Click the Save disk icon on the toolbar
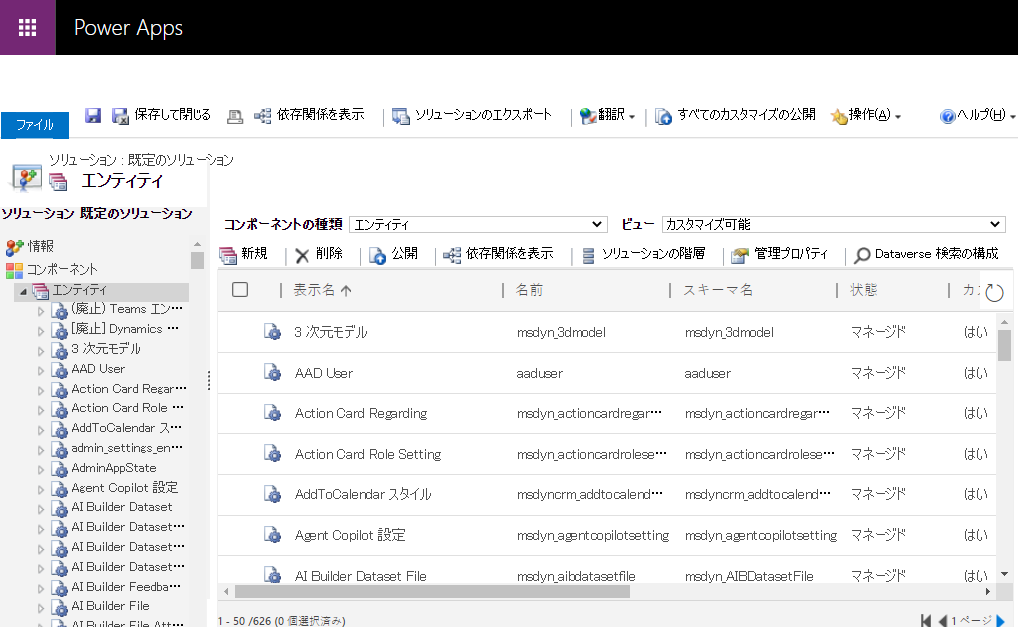The image size is (1018, 627). (92, 115)
